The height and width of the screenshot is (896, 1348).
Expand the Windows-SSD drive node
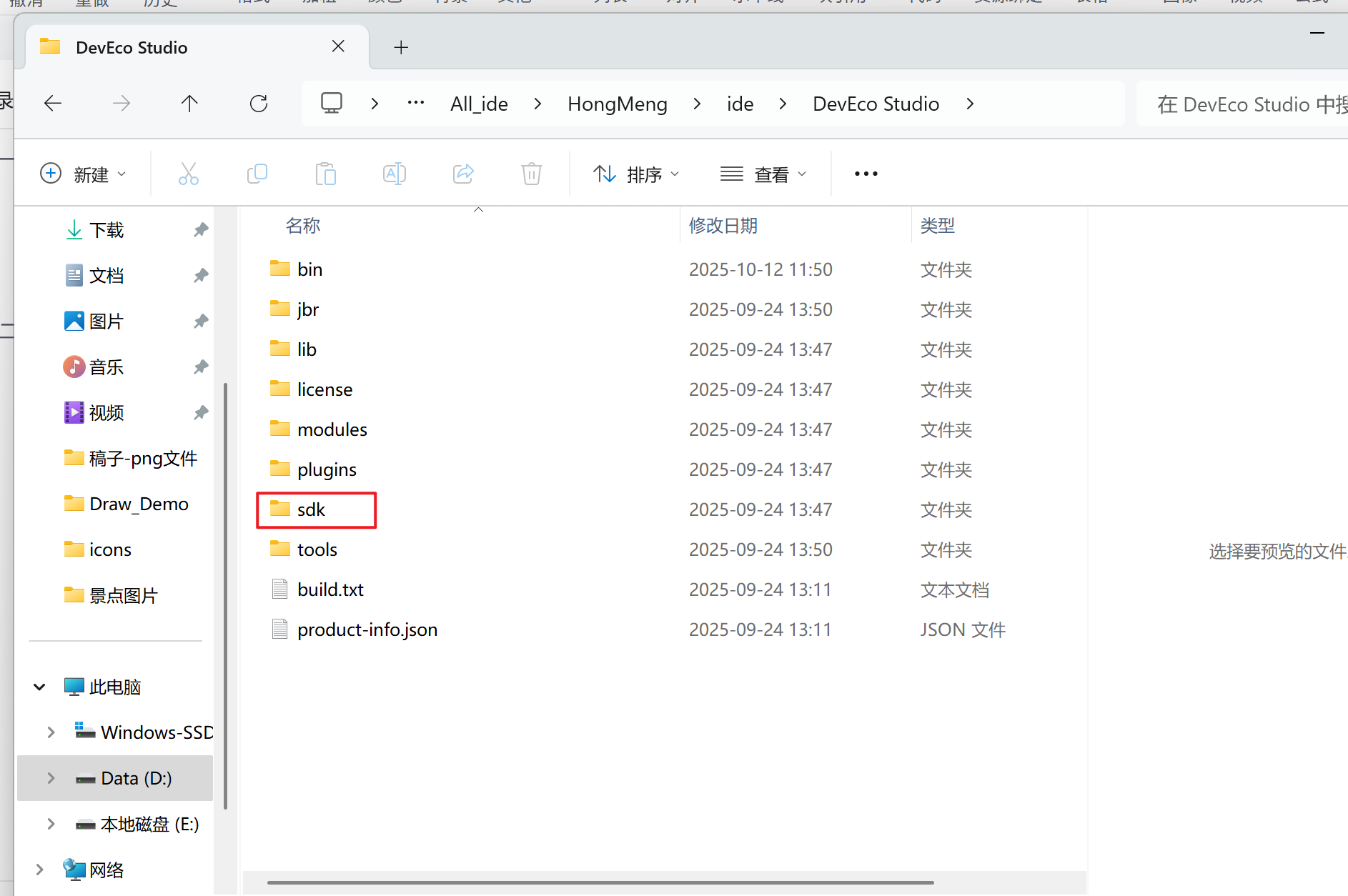coord(51,732)
